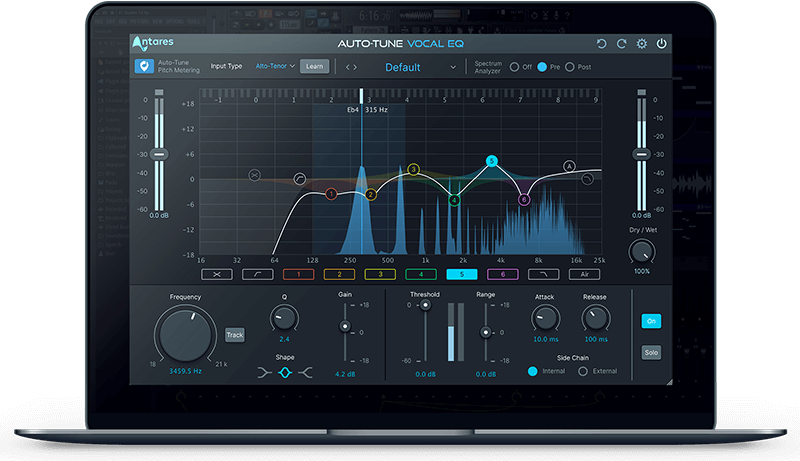The image size is (800, 461).
Task: Click the Q knob
Action: click(x=284, y=318)
